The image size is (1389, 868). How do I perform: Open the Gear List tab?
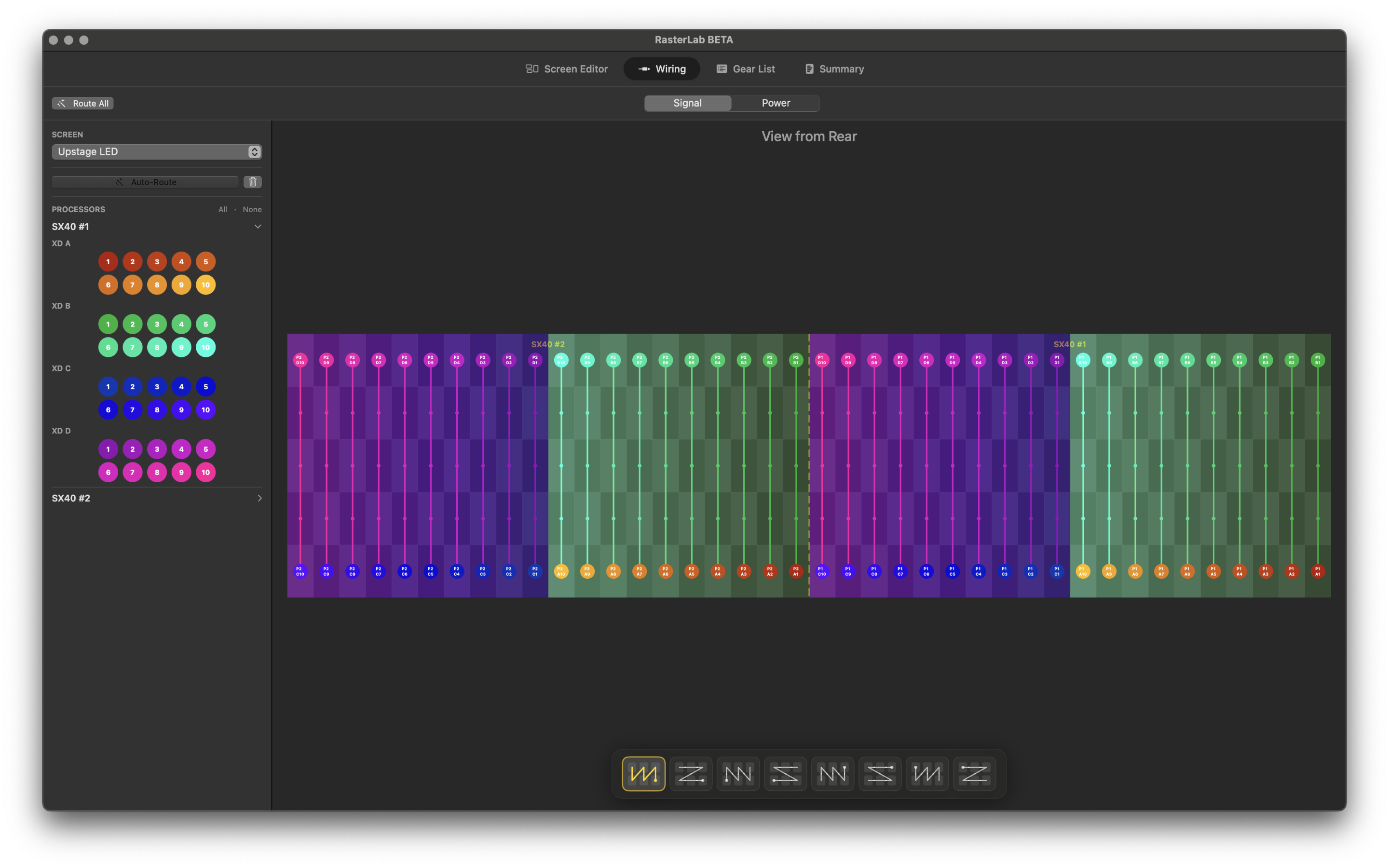tap(746, 69)
